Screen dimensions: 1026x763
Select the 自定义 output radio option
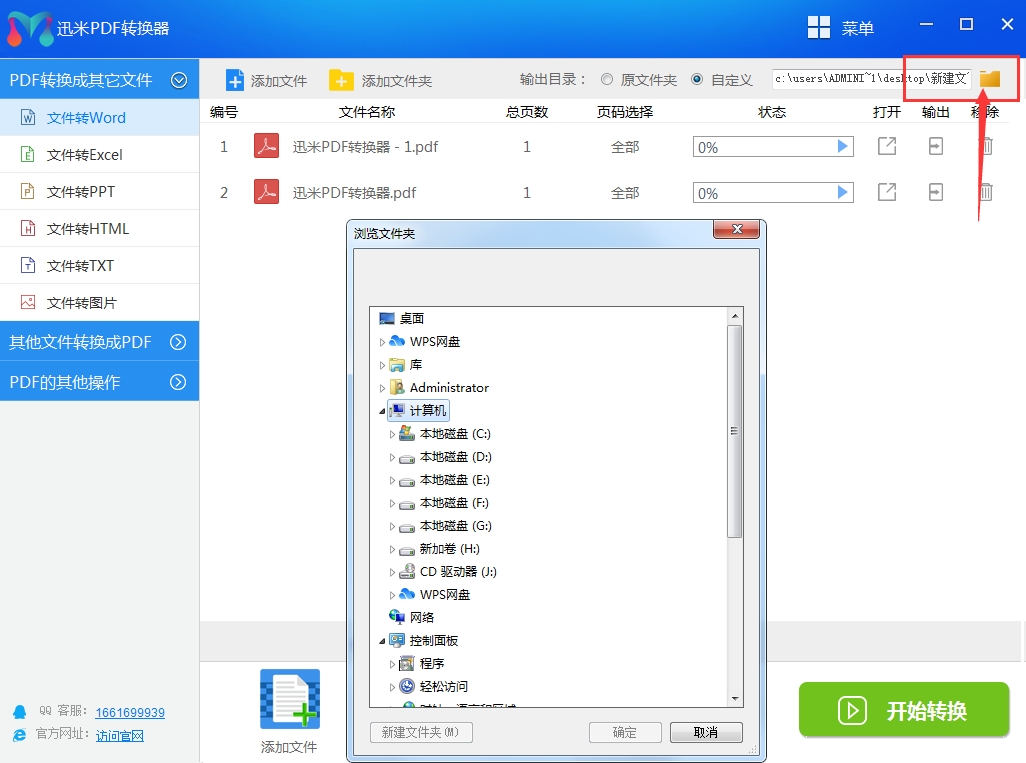tap(697, 80)
